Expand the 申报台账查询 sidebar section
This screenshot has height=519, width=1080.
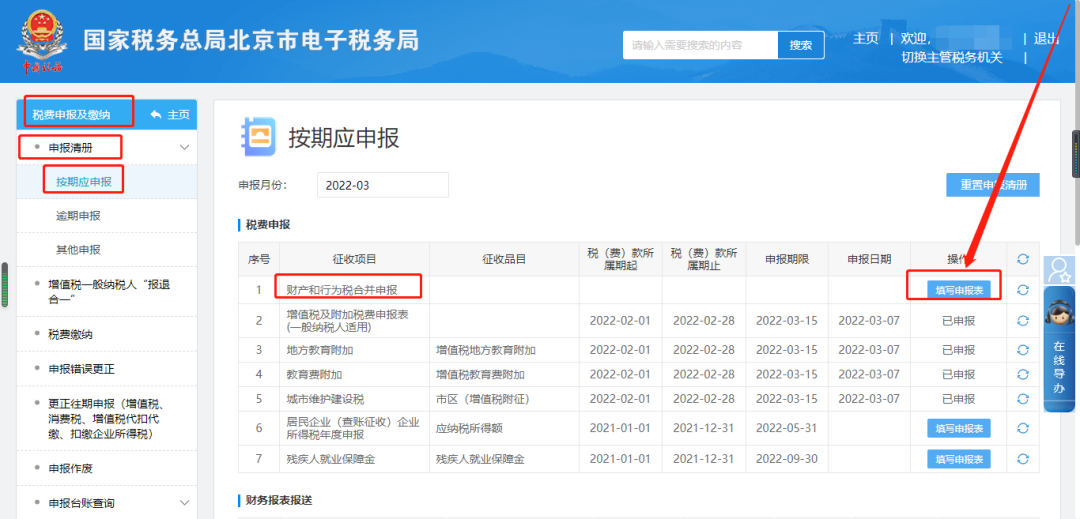(184, 503)
